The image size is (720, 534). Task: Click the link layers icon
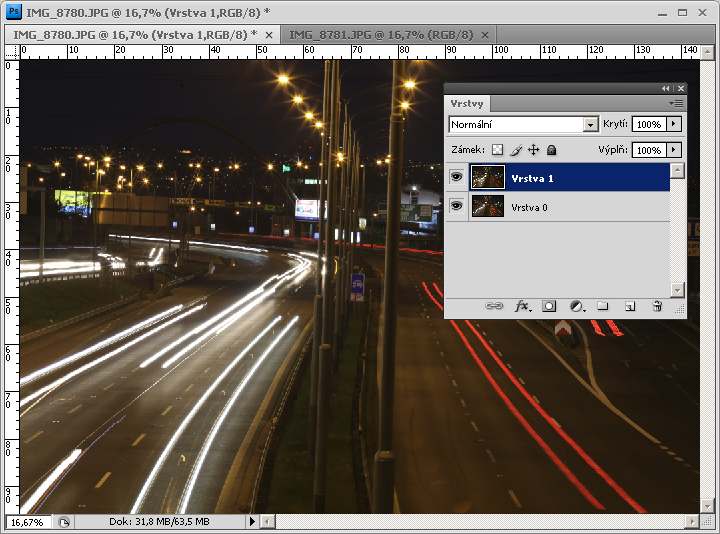(494, 306)
